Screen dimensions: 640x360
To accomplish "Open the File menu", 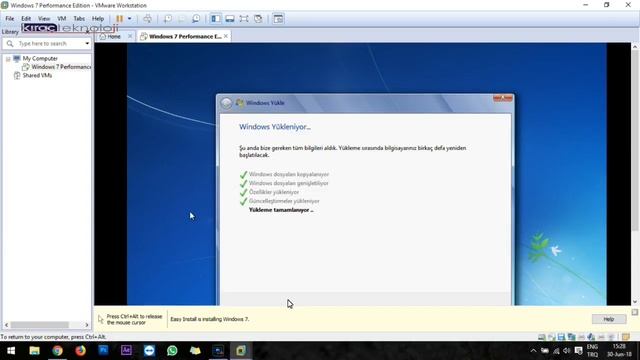I will coord(9,19).
